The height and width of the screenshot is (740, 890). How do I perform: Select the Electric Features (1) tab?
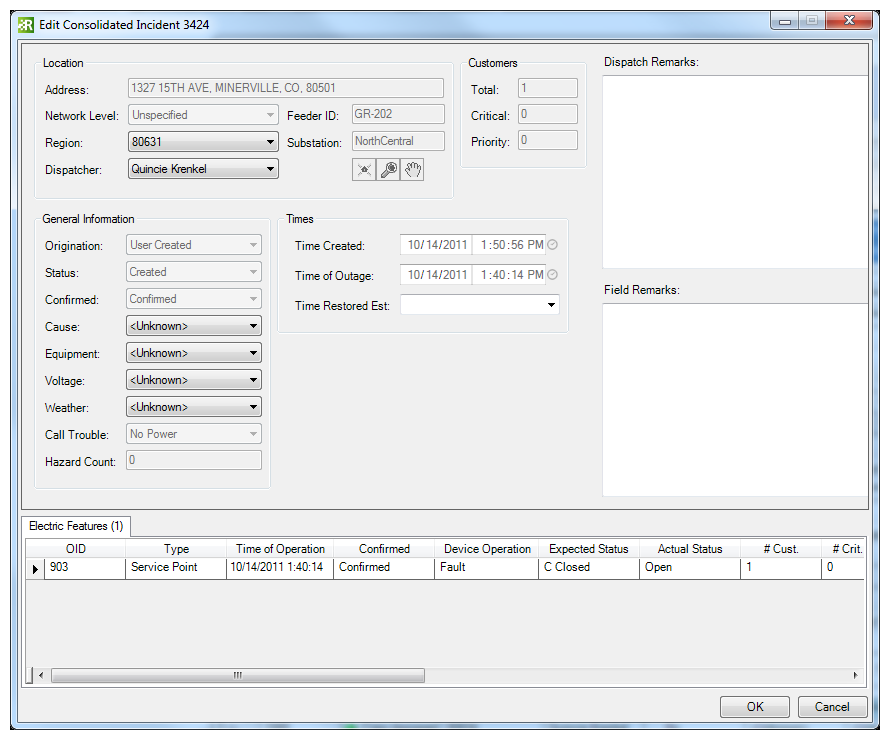pyautogui.click(x=76, y=526)
